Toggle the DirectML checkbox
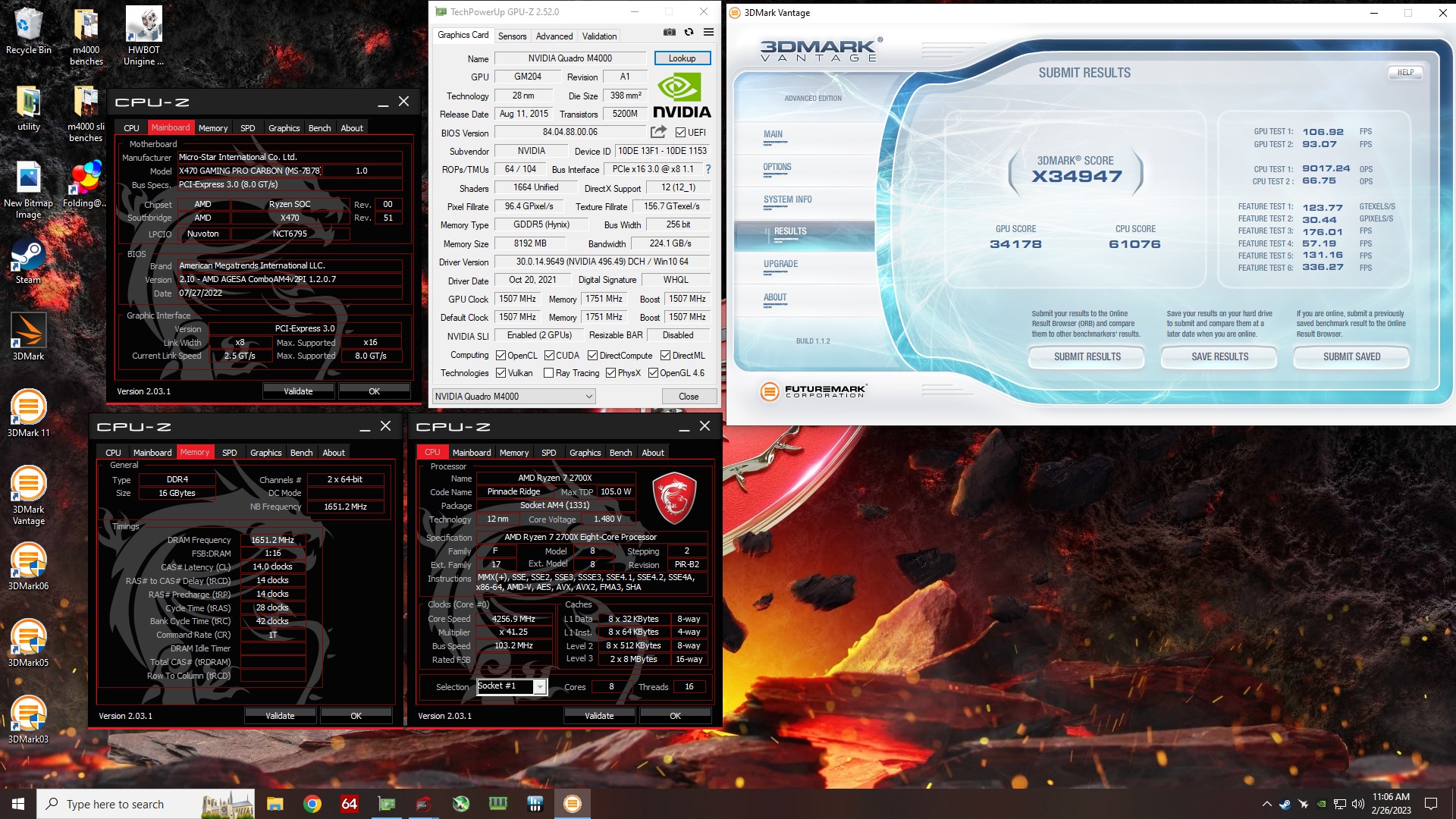The image size is (1456, 819). pos(665,356)
